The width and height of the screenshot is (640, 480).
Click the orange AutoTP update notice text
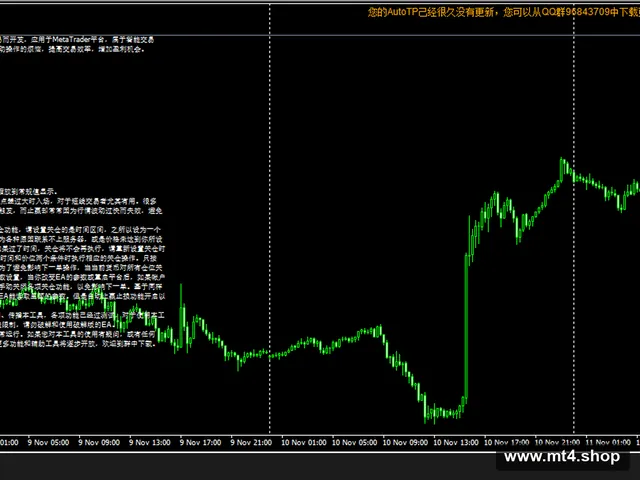click(x=504, y=12)
